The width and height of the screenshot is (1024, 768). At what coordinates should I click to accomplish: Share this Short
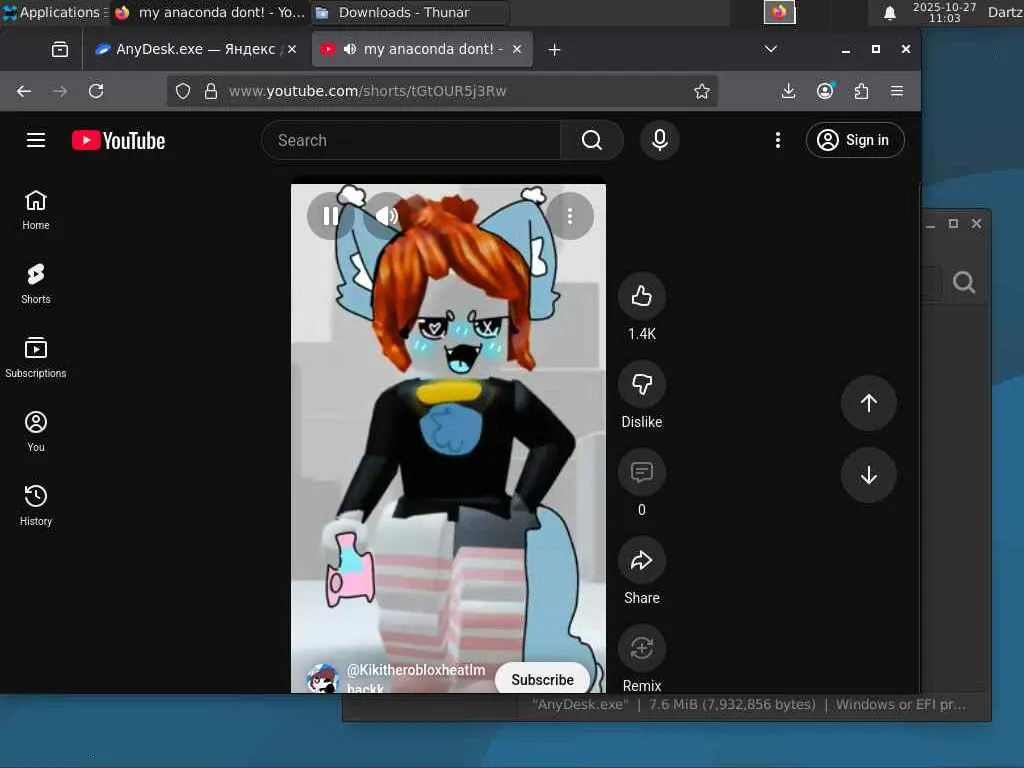point(642,560)
